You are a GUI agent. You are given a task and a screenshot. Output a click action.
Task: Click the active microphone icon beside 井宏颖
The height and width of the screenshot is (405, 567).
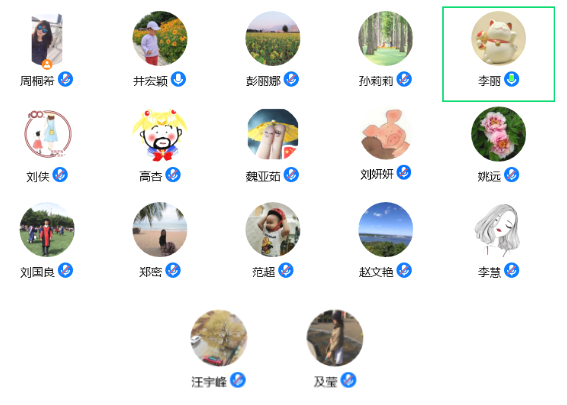pyautogui.click(x=178, y=79)
